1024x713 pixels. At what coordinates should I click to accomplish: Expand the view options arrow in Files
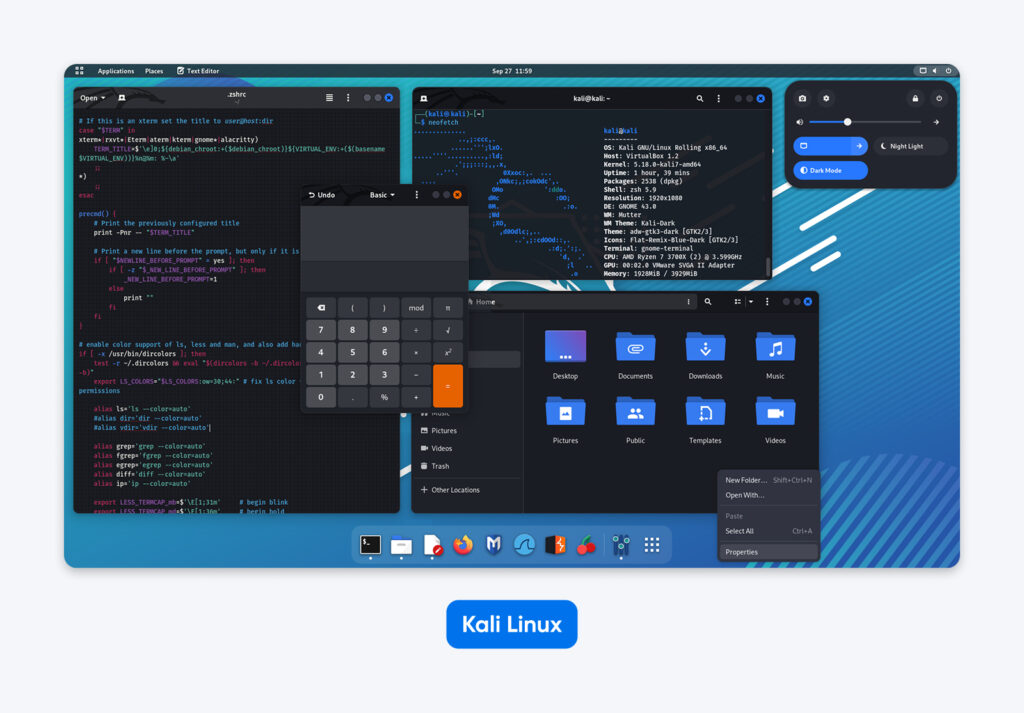click(x=751, y=301)
